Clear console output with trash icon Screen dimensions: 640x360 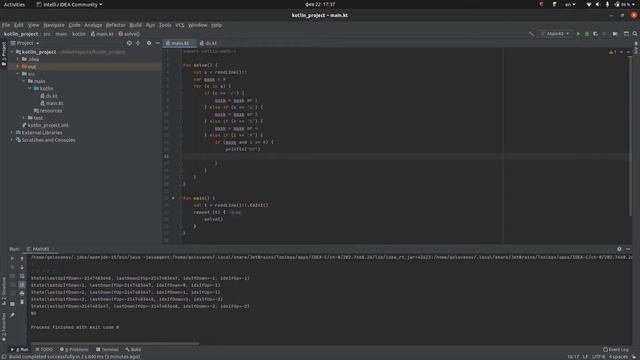[22, 302]
